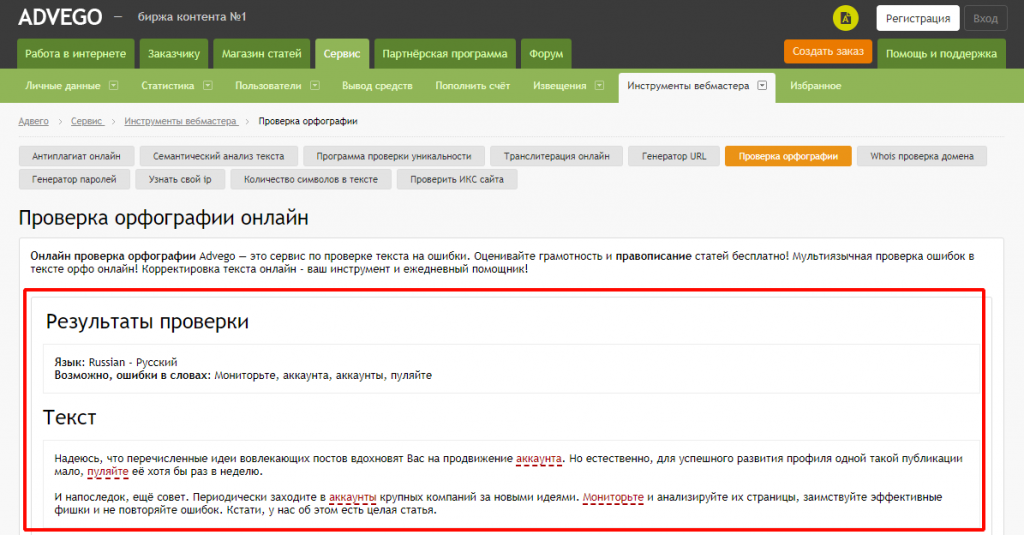Image resolution: width=1024 pixels, height=535 pixels.
Task: Open Помощь и поддержка
Action: click(941, 53)
